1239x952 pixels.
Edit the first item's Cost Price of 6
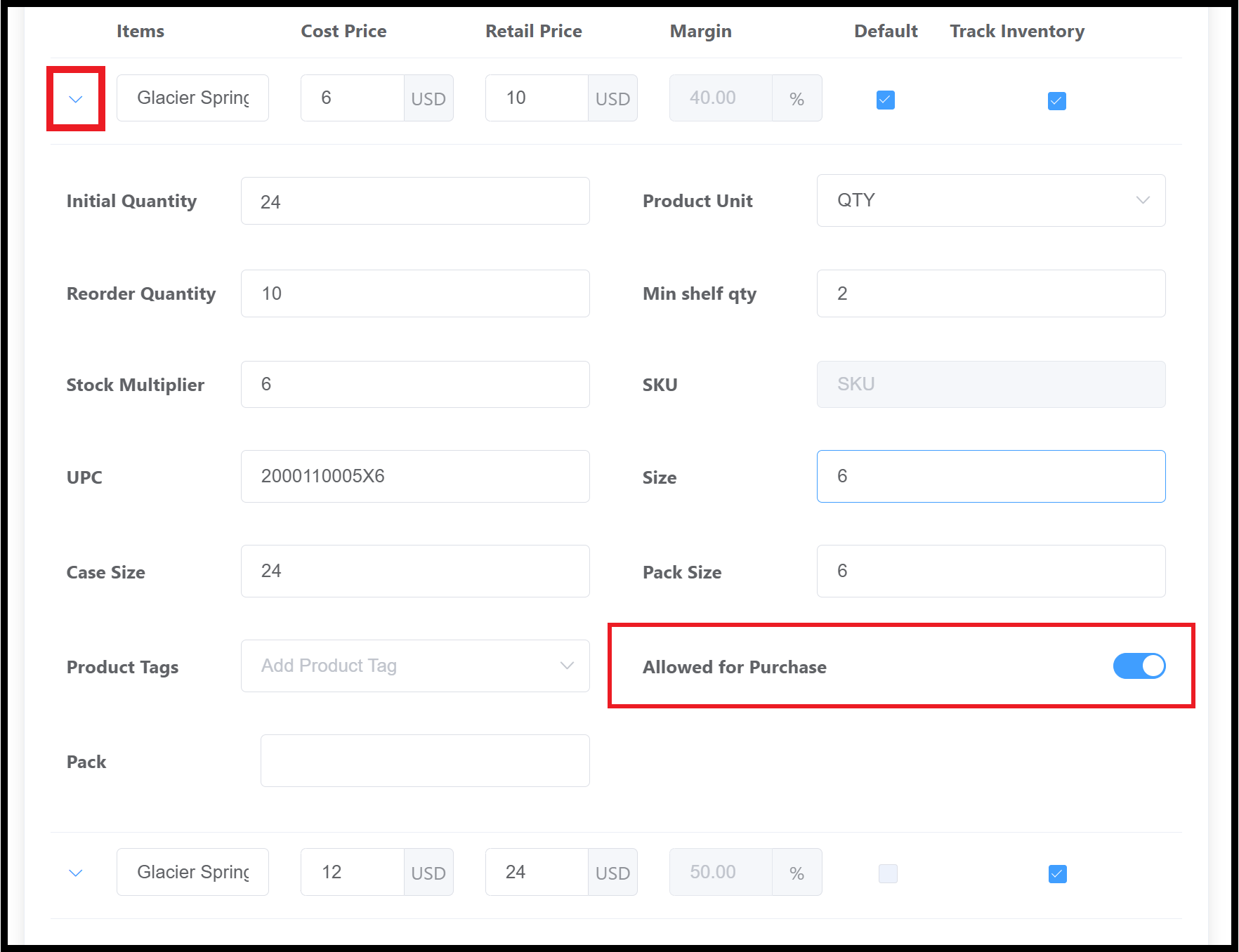[x=352, y=98]
